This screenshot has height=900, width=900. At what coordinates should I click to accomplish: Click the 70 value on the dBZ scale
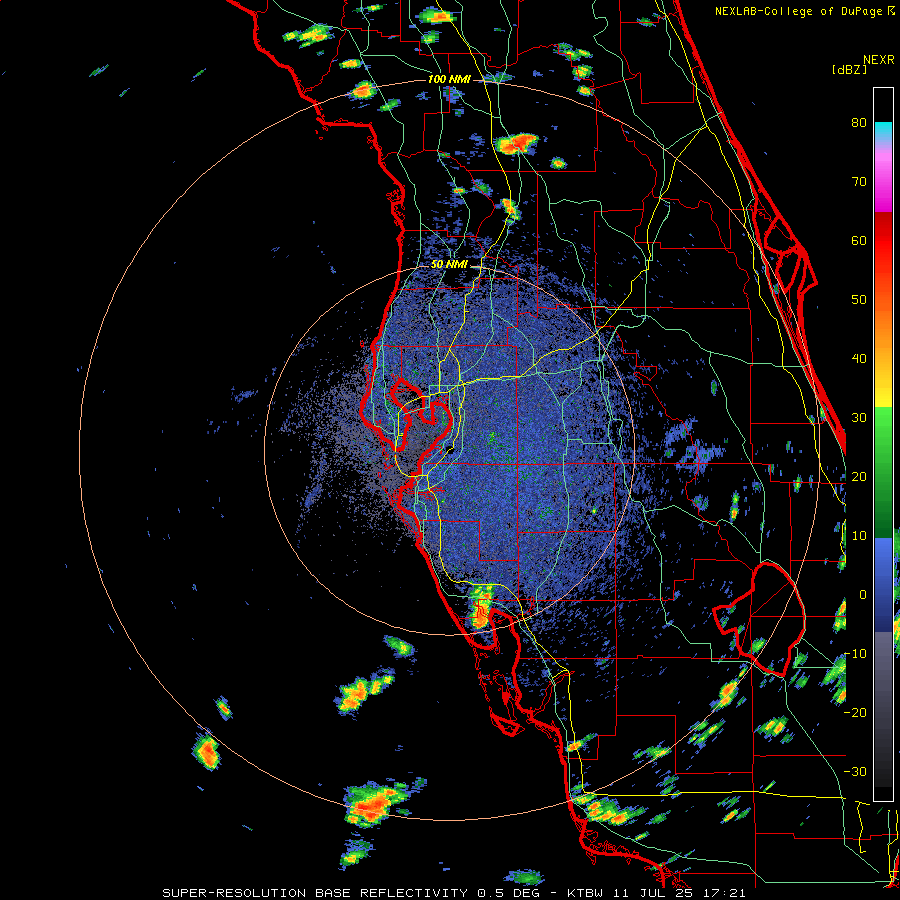(859, 182)
